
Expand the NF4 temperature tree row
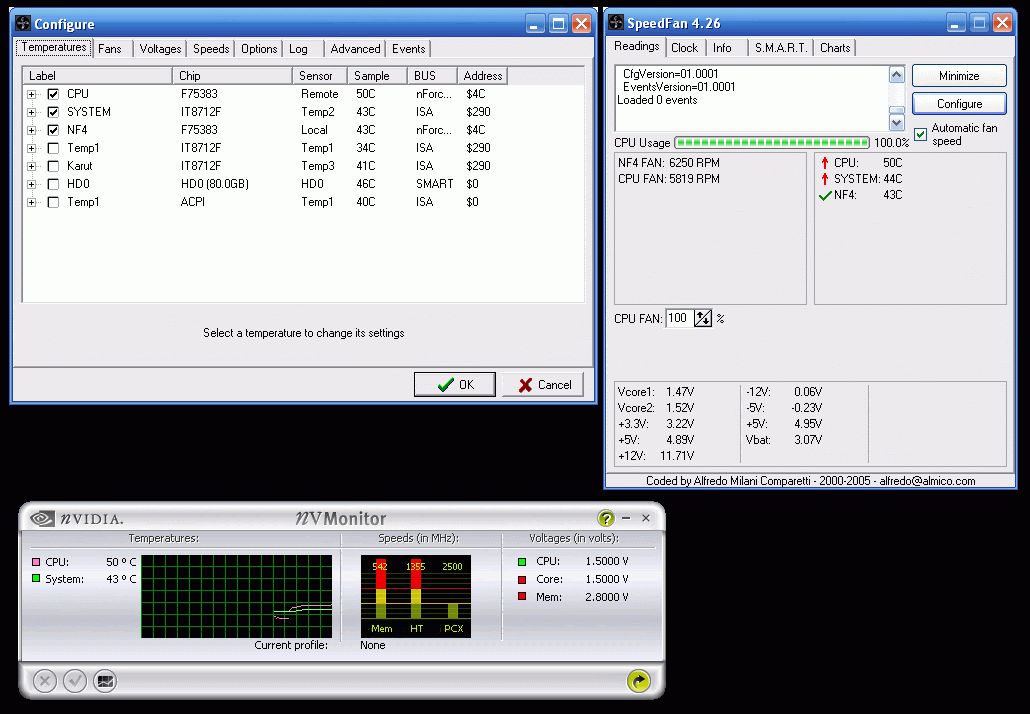pyautogui.click(x=32, y=130)
